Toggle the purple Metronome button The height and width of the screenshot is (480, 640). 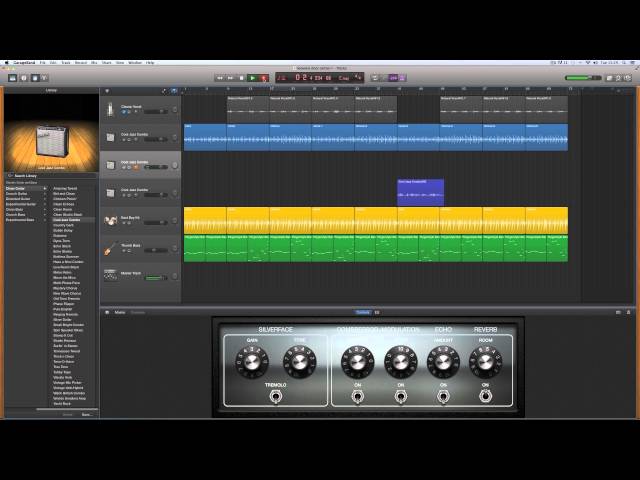pyautogui.click(x=402, y=78)
